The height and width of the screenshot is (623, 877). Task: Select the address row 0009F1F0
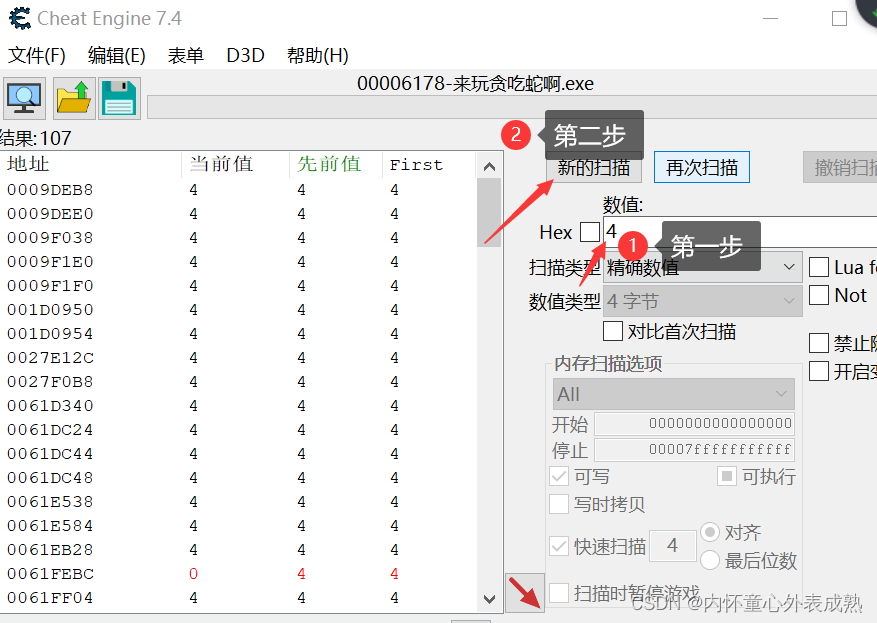(x=239, y=286)
